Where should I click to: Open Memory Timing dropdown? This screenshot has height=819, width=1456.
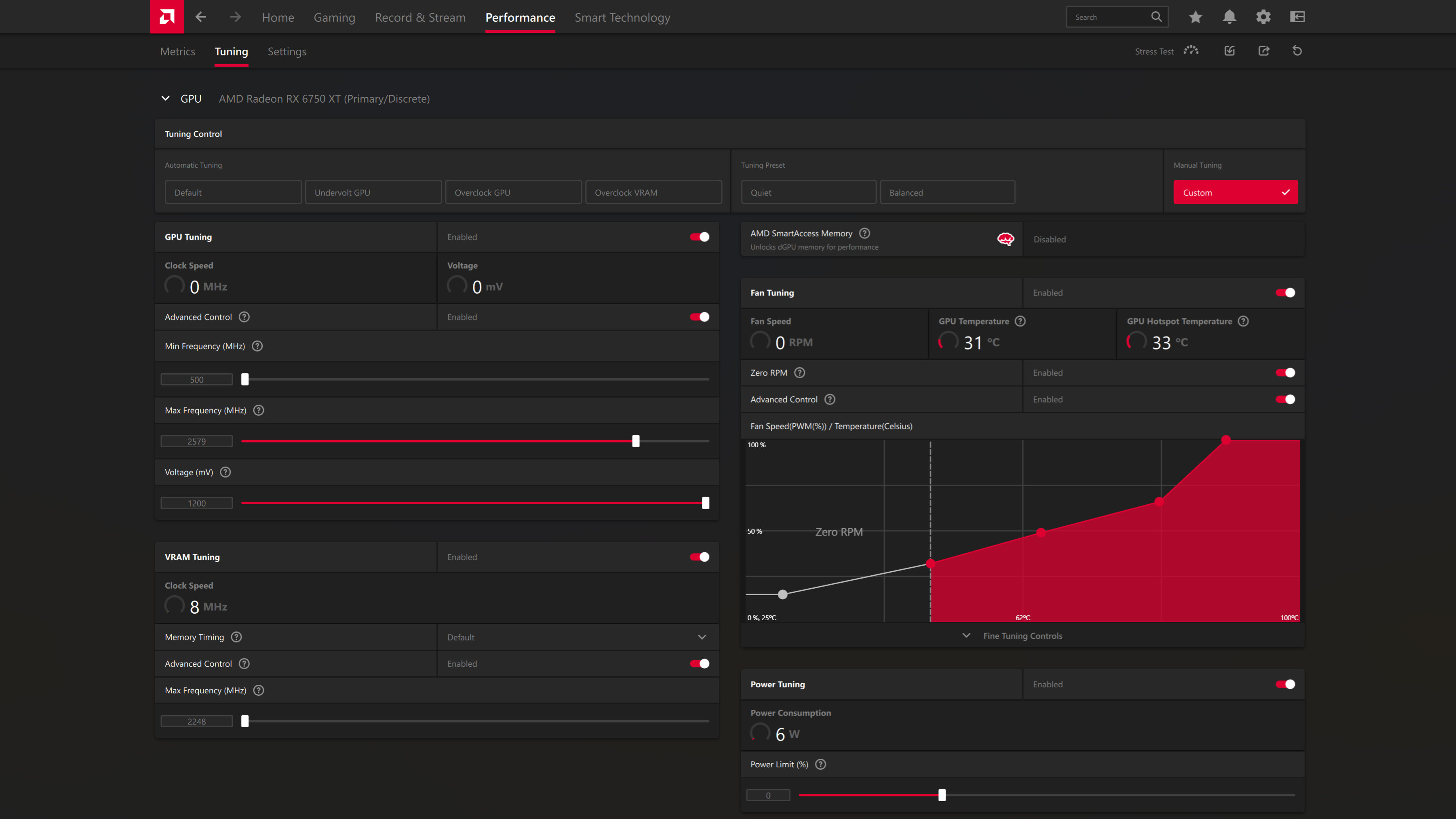coord(577,637)
